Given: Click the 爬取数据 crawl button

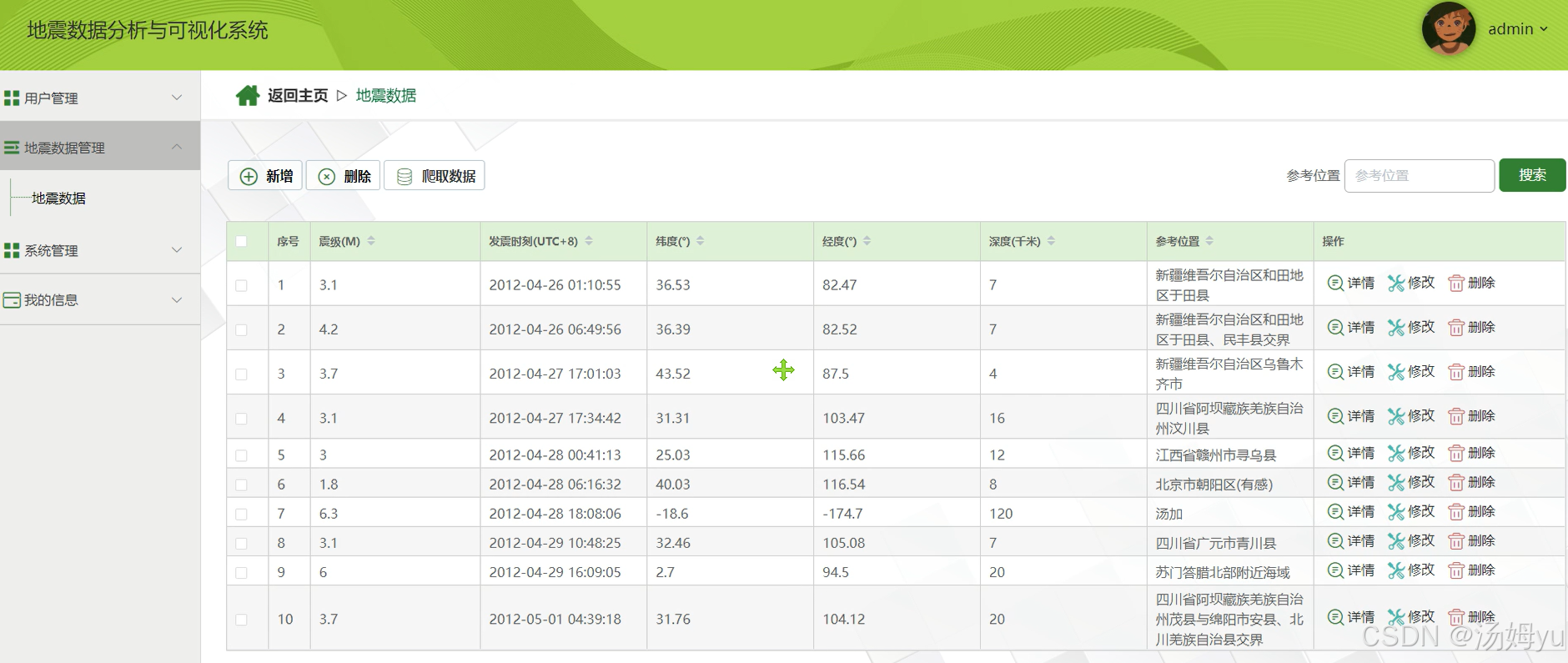Looking at the screenshot, I should tap(435, 176).
